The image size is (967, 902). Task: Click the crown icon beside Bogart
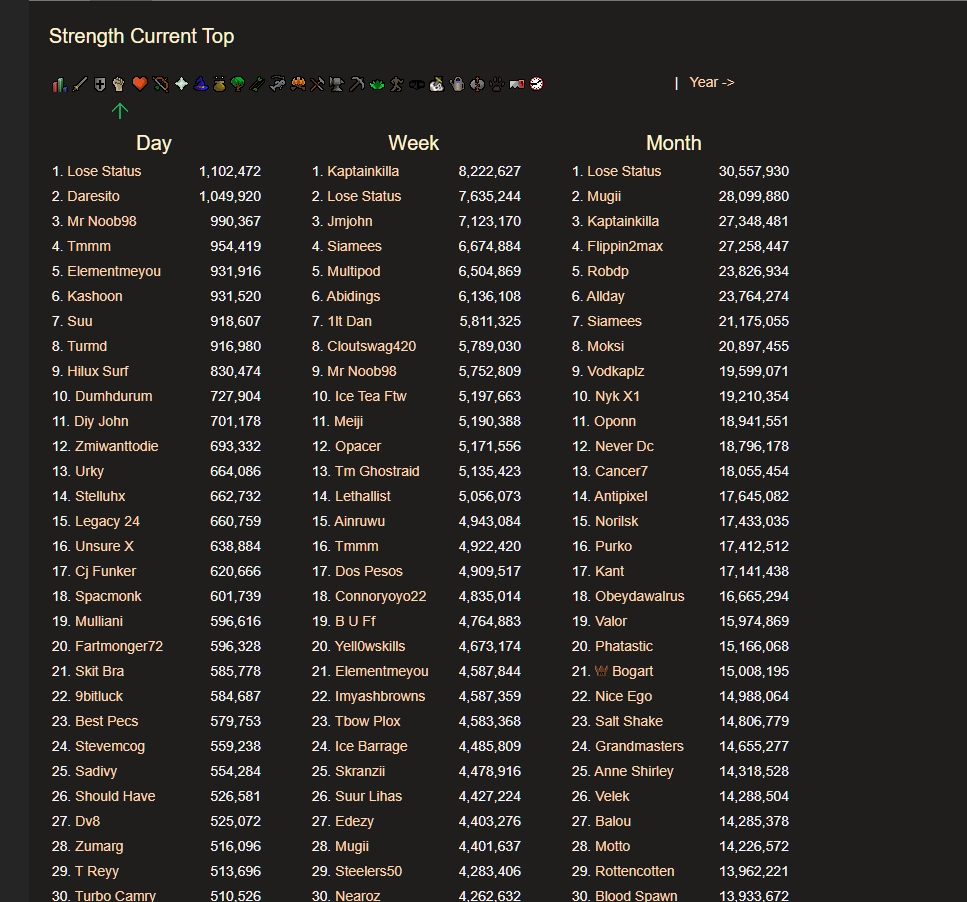click(601, 671)
